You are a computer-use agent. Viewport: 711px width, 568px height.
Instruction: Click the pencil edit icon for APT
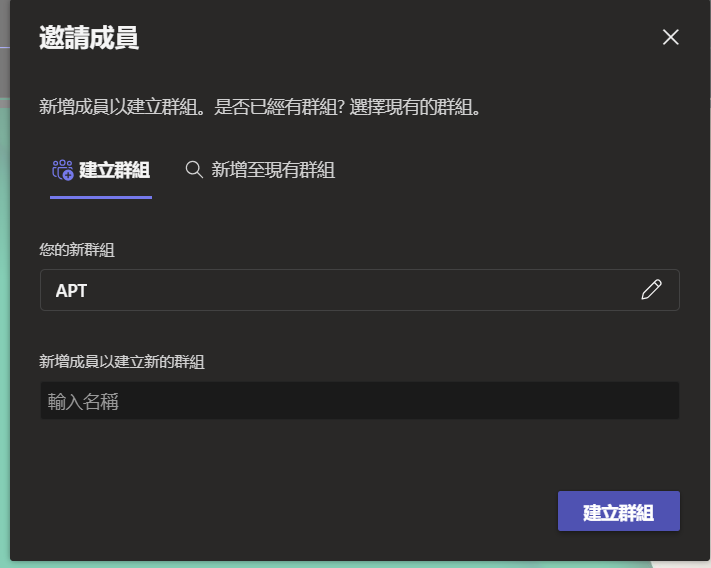tap(651, 290)
